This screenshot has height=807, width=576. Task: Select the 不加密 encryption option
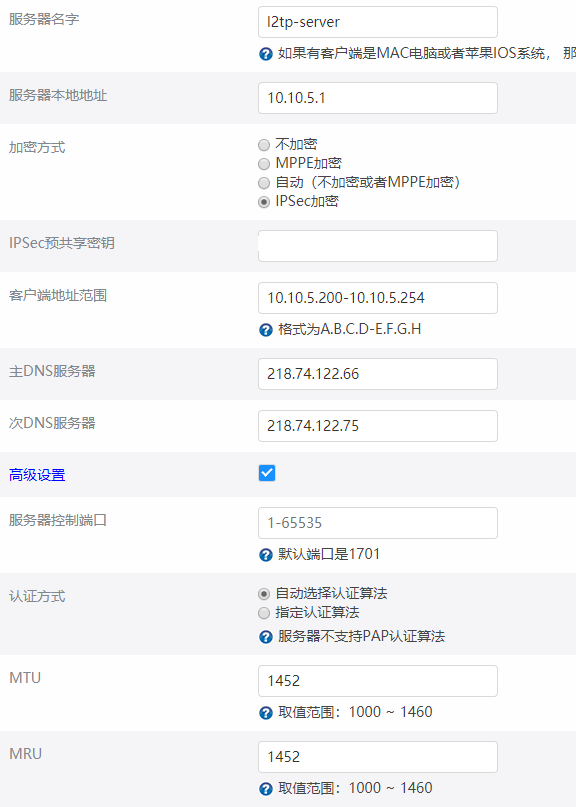[264, 145]
